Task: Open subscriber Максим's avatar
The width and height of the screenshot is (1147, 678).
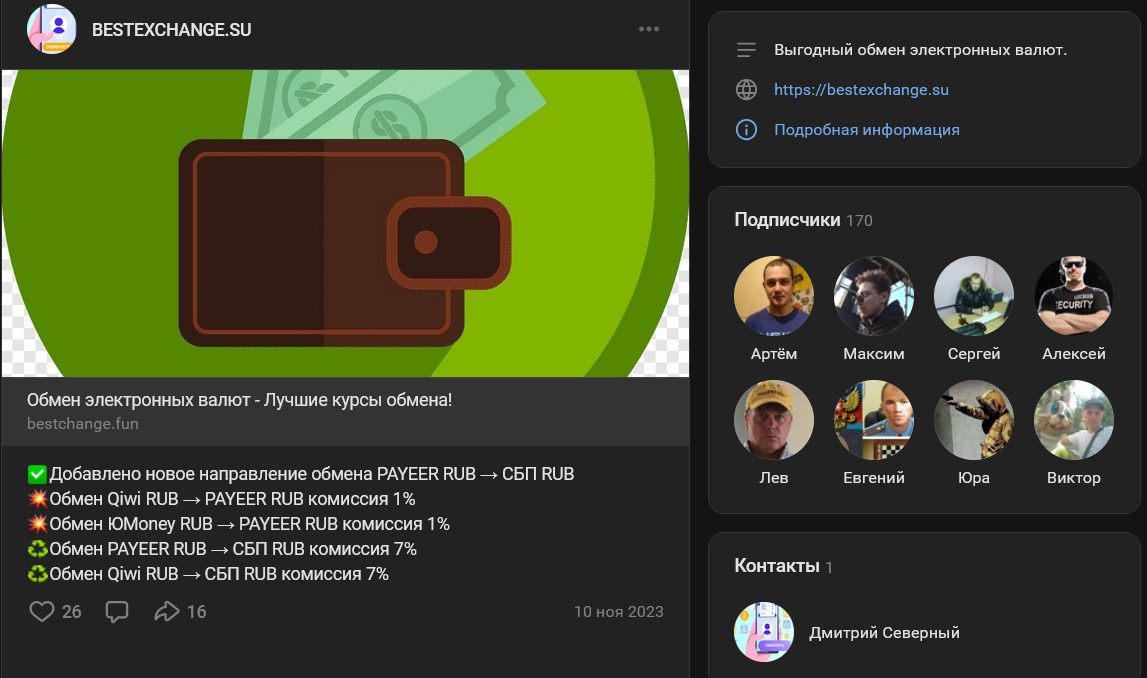Action: tap(873, 295)
